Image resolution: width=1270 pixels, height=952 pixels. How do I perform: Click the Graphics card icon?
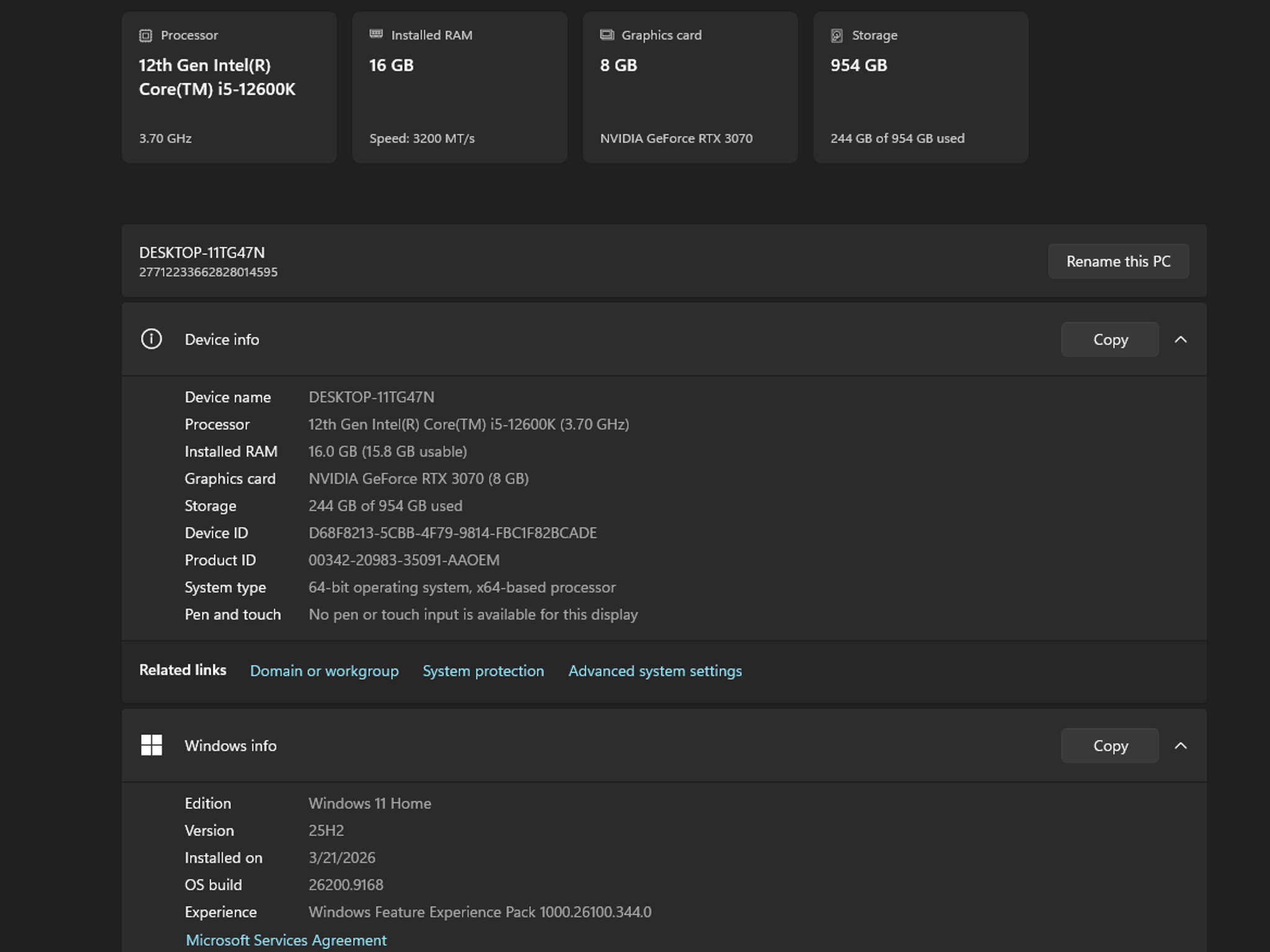(x=606, y=35)
